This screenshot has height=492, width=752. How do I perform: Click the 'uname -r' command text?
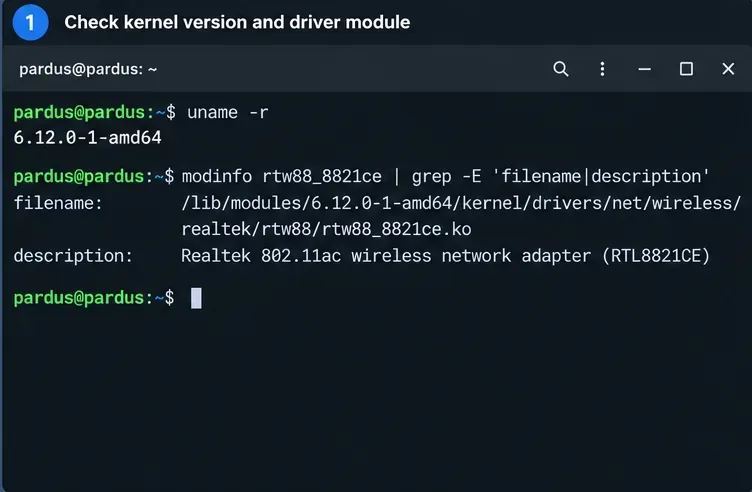point(227,113)
